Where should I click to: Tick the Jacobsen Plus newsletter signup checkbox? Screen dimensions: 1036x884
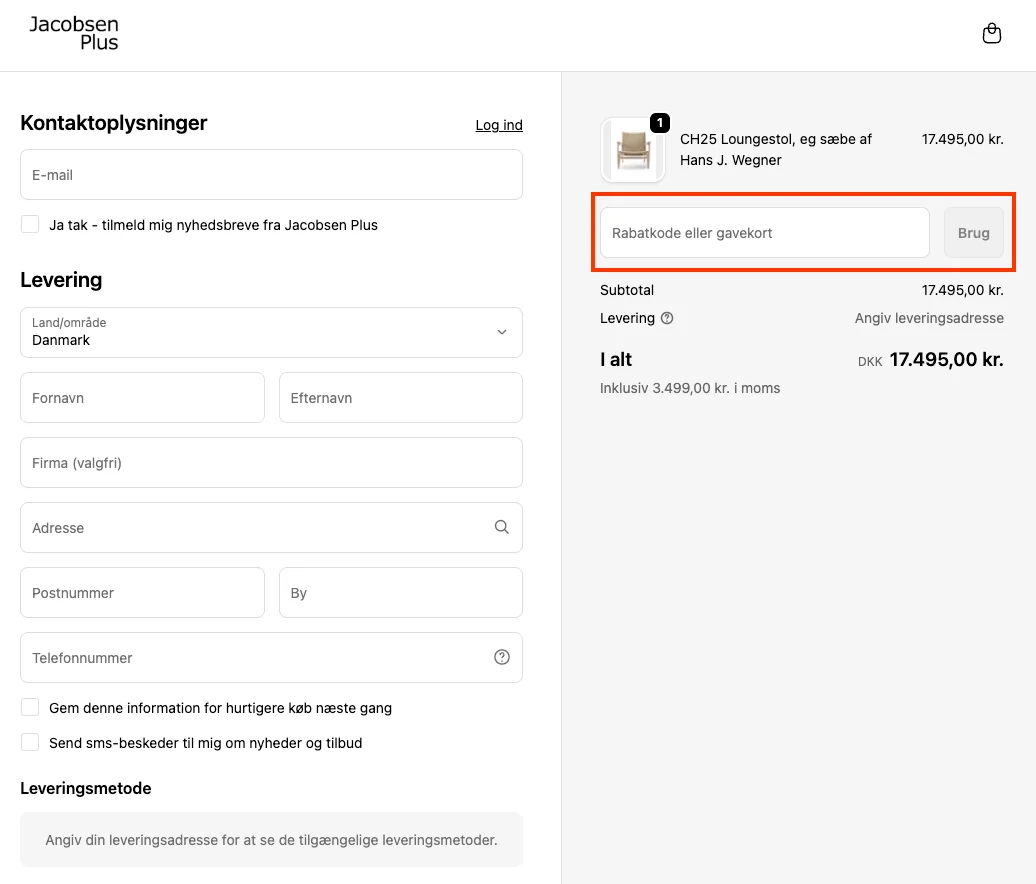(x=30, y=224)
